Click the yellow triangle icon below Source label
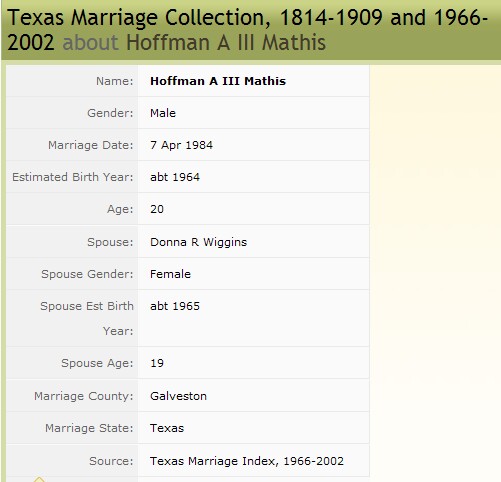The height and width of the screenshot is (482, 501). pos(39,479)
